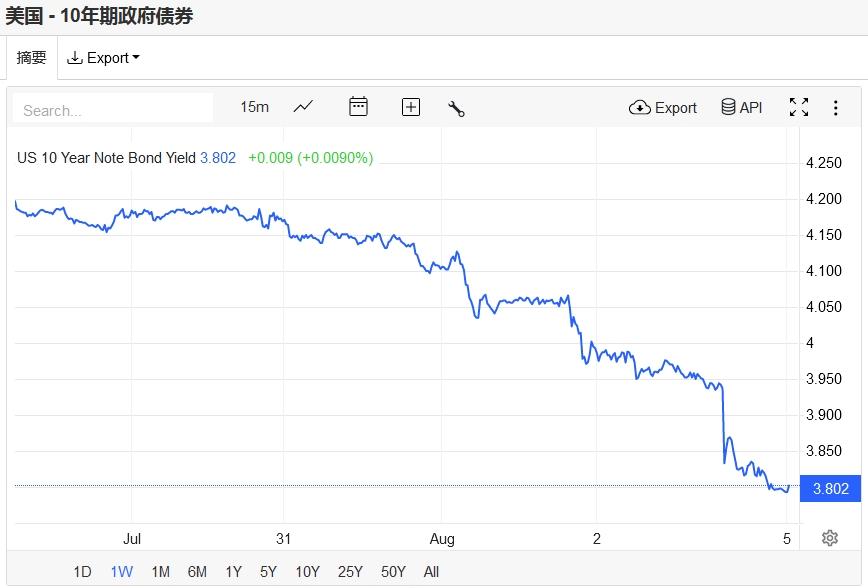Select the 1Y time range
Screen dimensions: 868x588
coord(233,571)
